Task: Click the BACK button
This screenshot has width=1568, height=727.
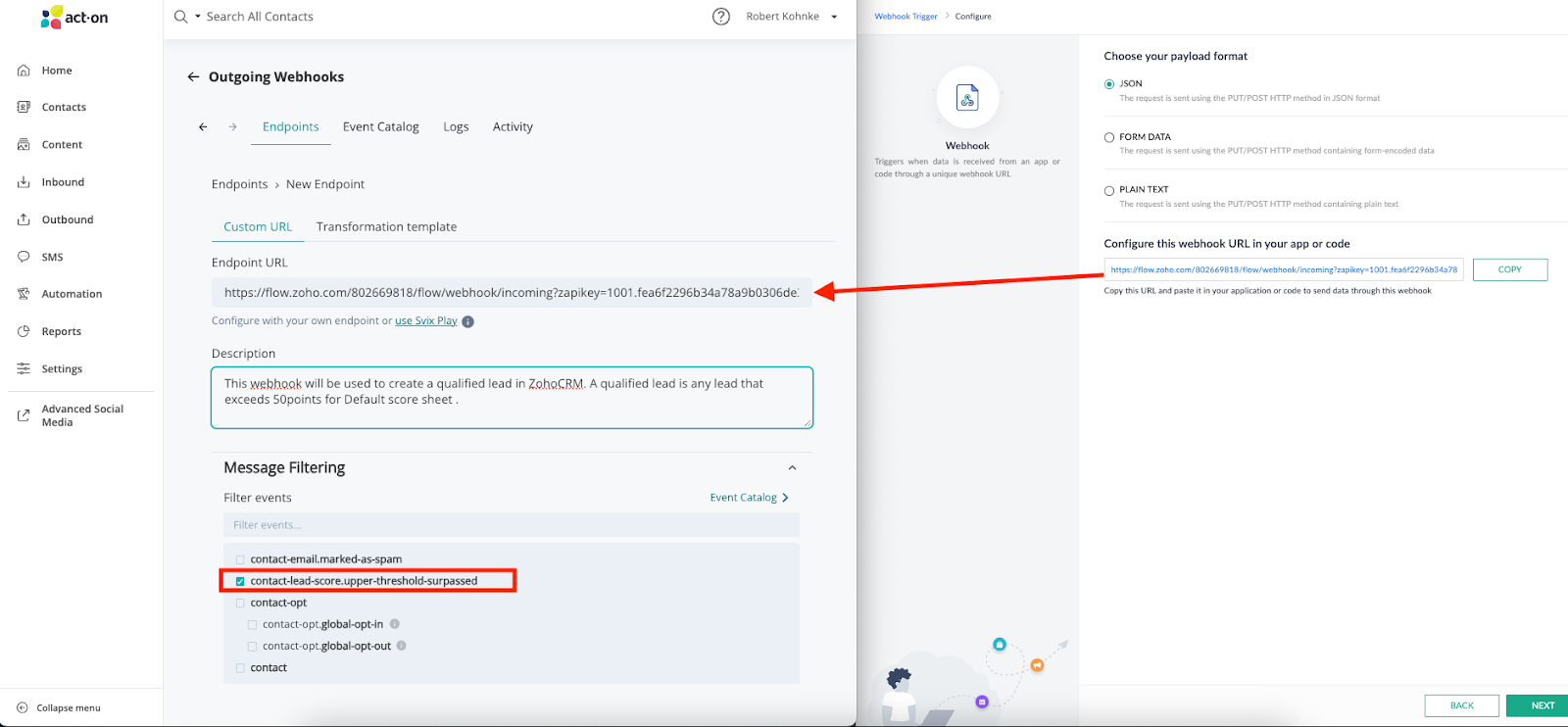Action: coord(1461,705)
